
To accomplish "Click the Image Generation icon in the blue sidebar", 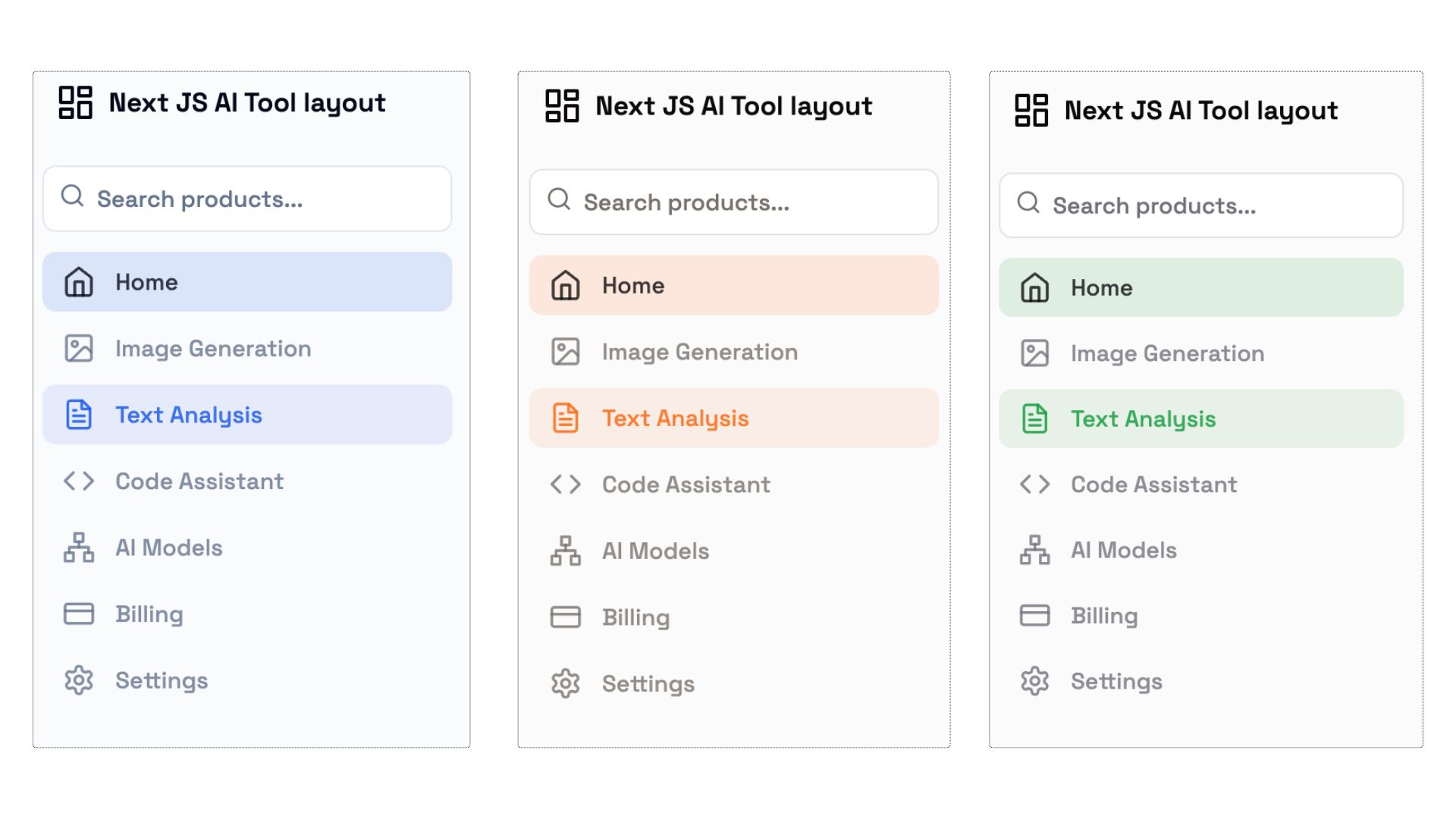I will click(79, 349).
